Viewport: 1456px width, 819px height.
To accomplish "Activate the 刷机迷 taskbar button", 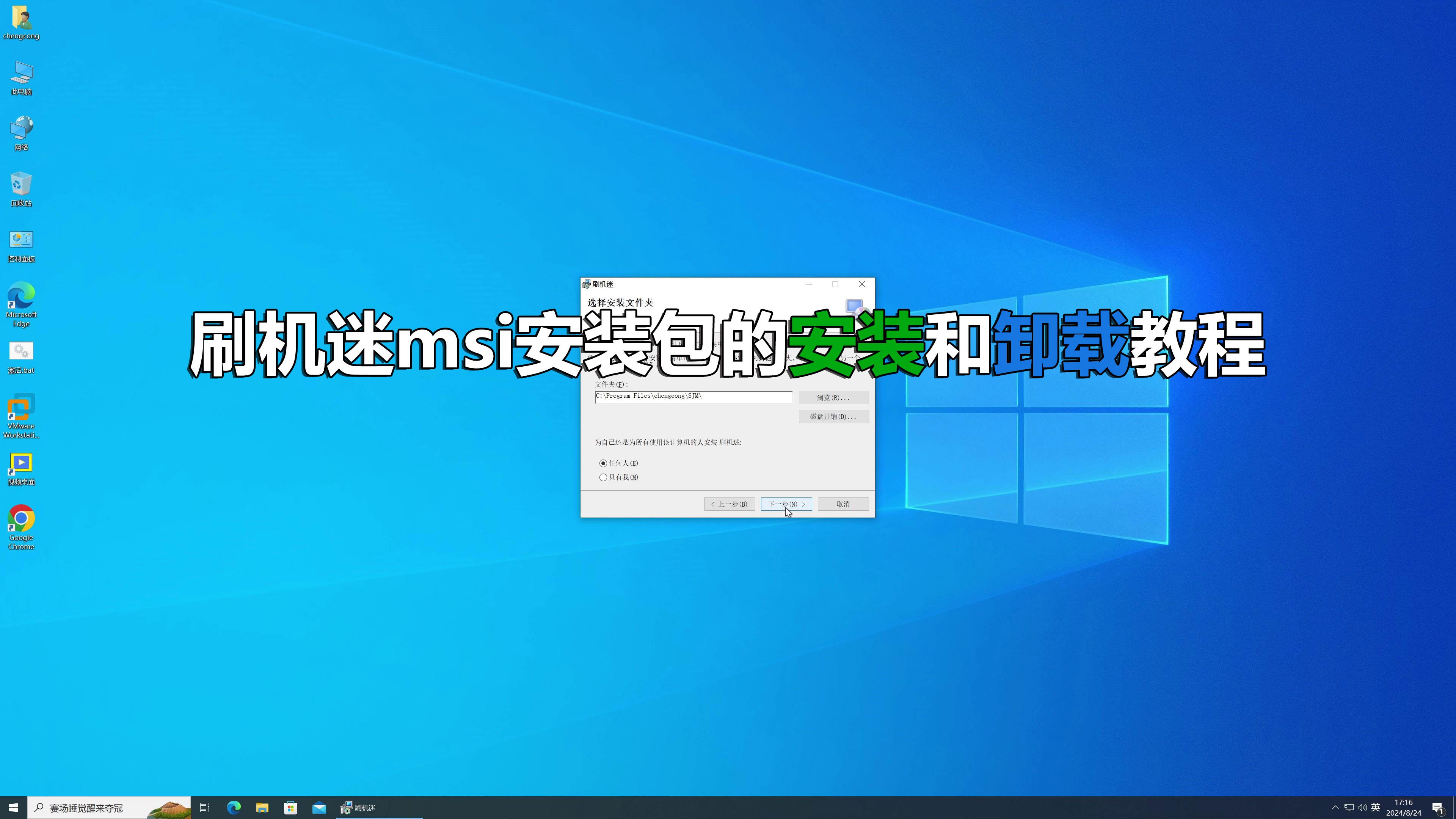I will coord(379,808).
